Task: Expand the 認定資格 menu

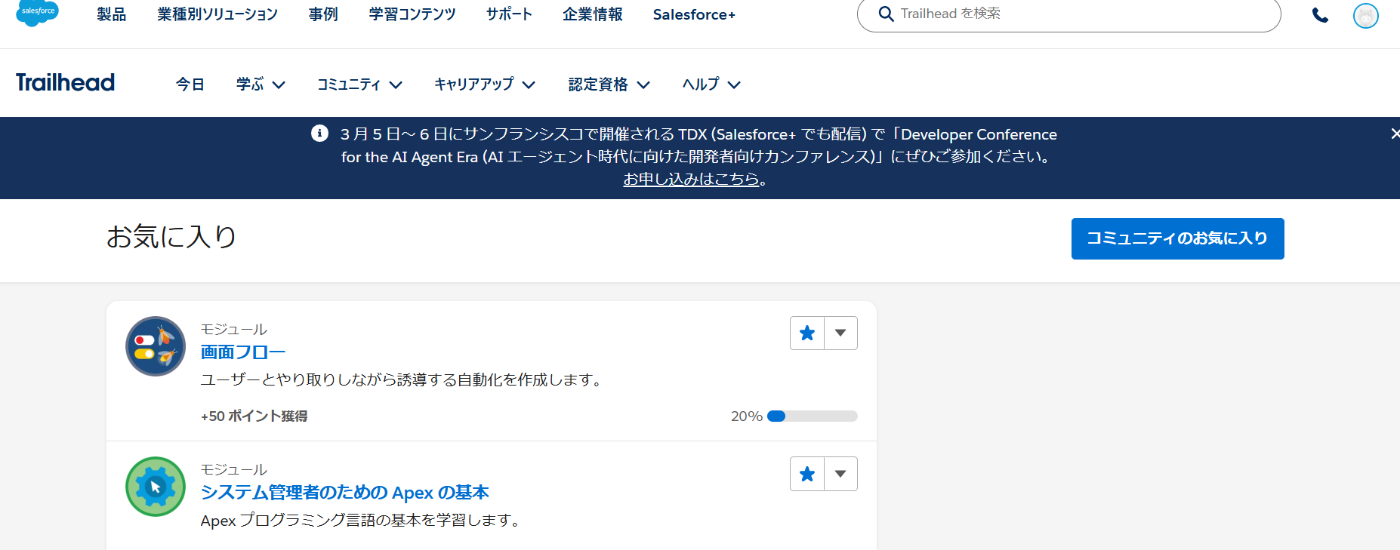Action: pos(609,85)
